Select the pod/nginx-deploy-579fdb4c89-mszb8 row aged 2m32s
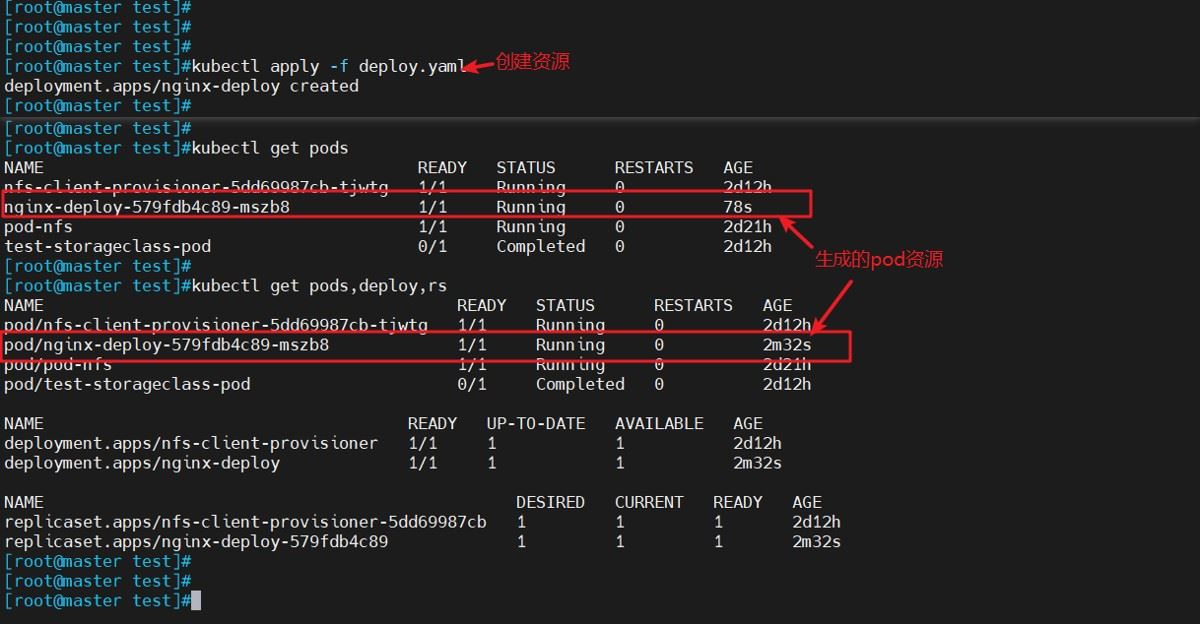The height and width of the screenshot is (624, 1200). tap(167, 345)
